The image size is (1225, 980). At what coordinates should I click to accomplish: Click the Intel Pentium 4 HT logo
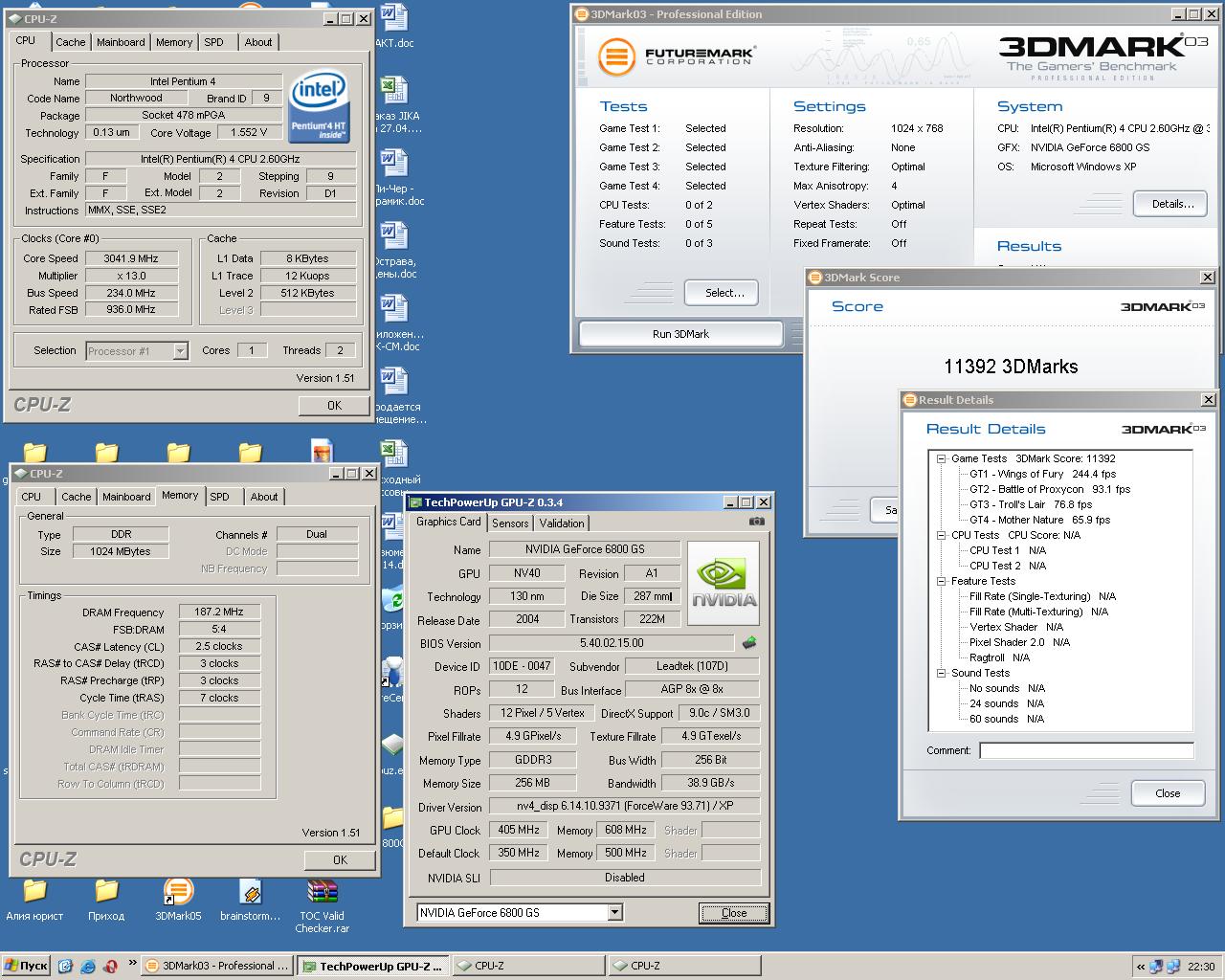[x=319, y=104]
